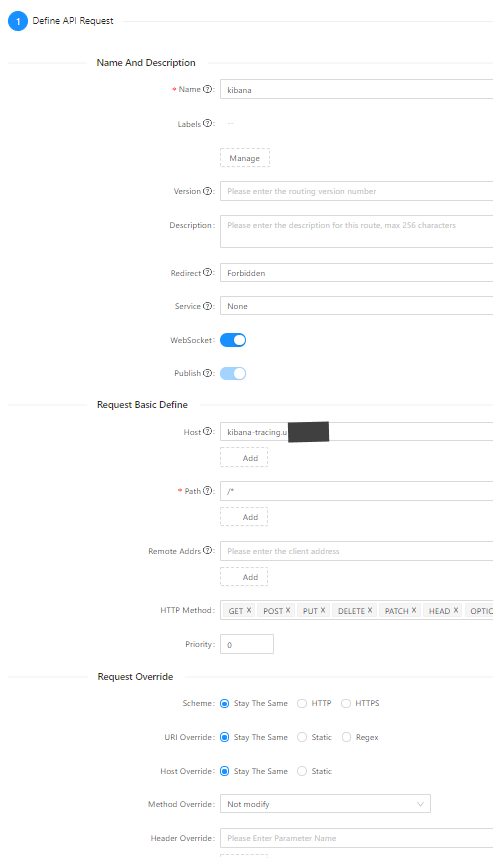The height and width of the screenshot is (858, 493).
Task: Click Add button under Remote Addrs
Action: coord(244,577)
